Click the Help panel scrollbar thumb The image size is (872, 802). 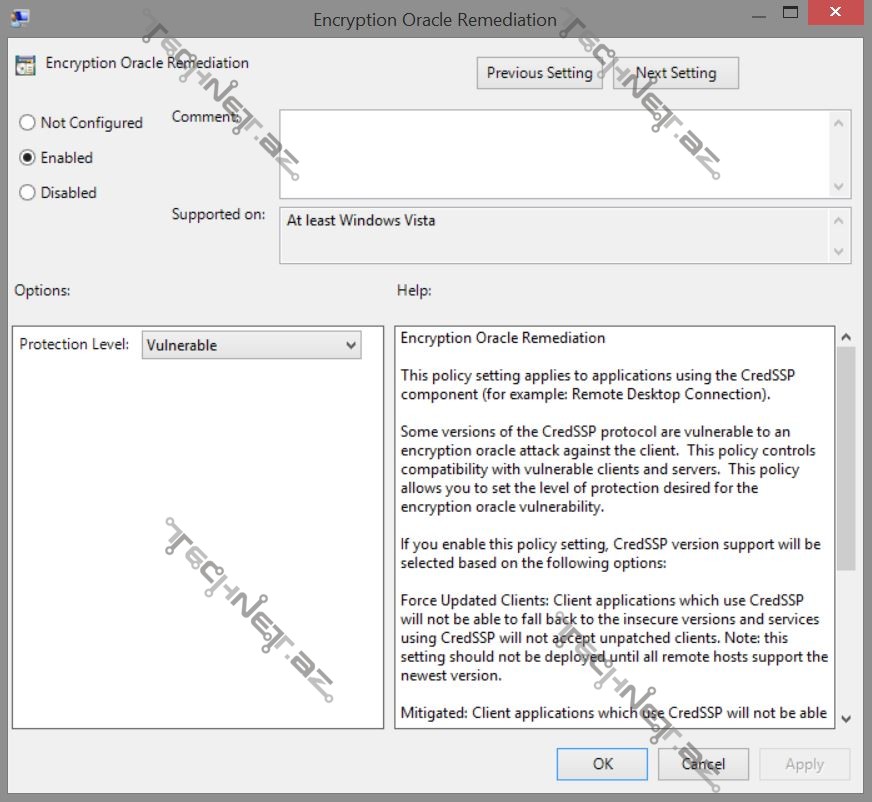846,458
